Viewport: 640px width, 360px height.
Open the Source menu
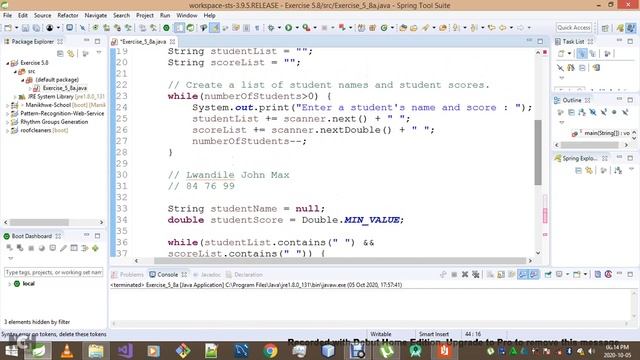pyautogui.click(x=42, y=15)
